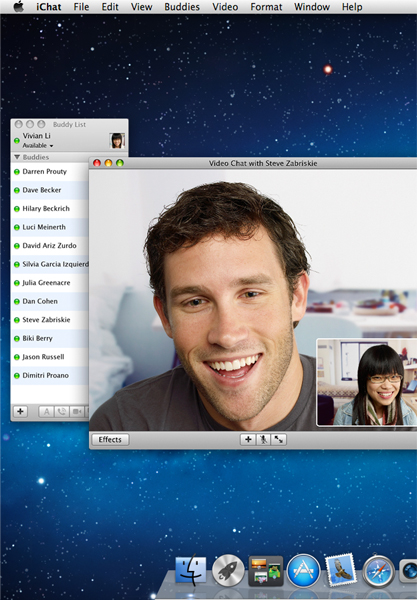Screen dimensions: 417x600
Task: Add a participant to the video chat
Action: (x=248, y=440)
